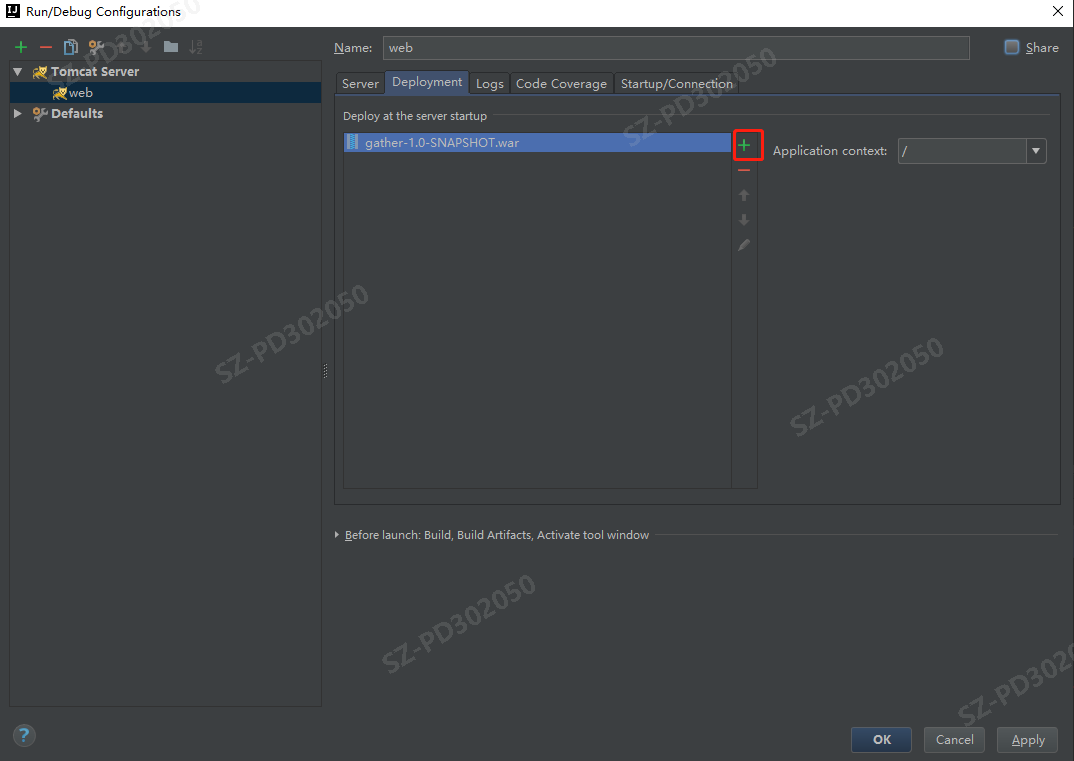Image resolution: width=1074 pixels, height=761 pixels.
Task: Select Tomcat Server tree label
Action: coord(95,71)
